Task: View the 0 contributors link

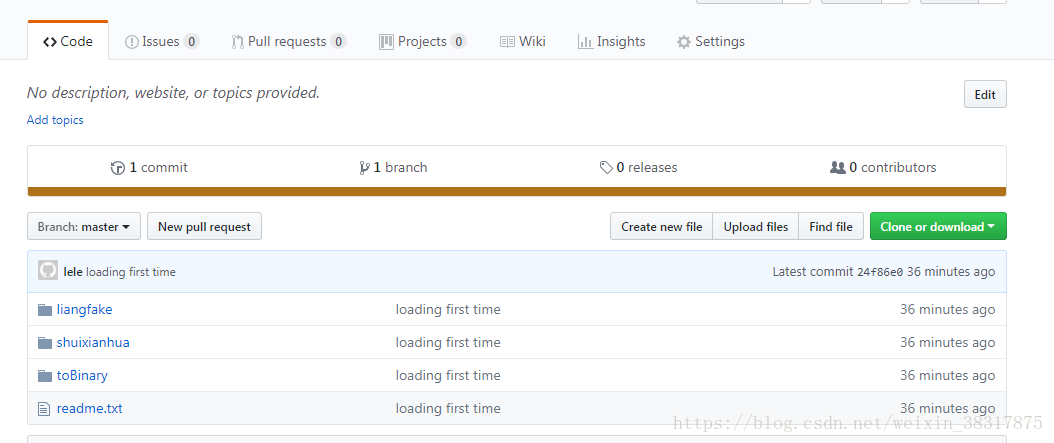Action: 883,167
